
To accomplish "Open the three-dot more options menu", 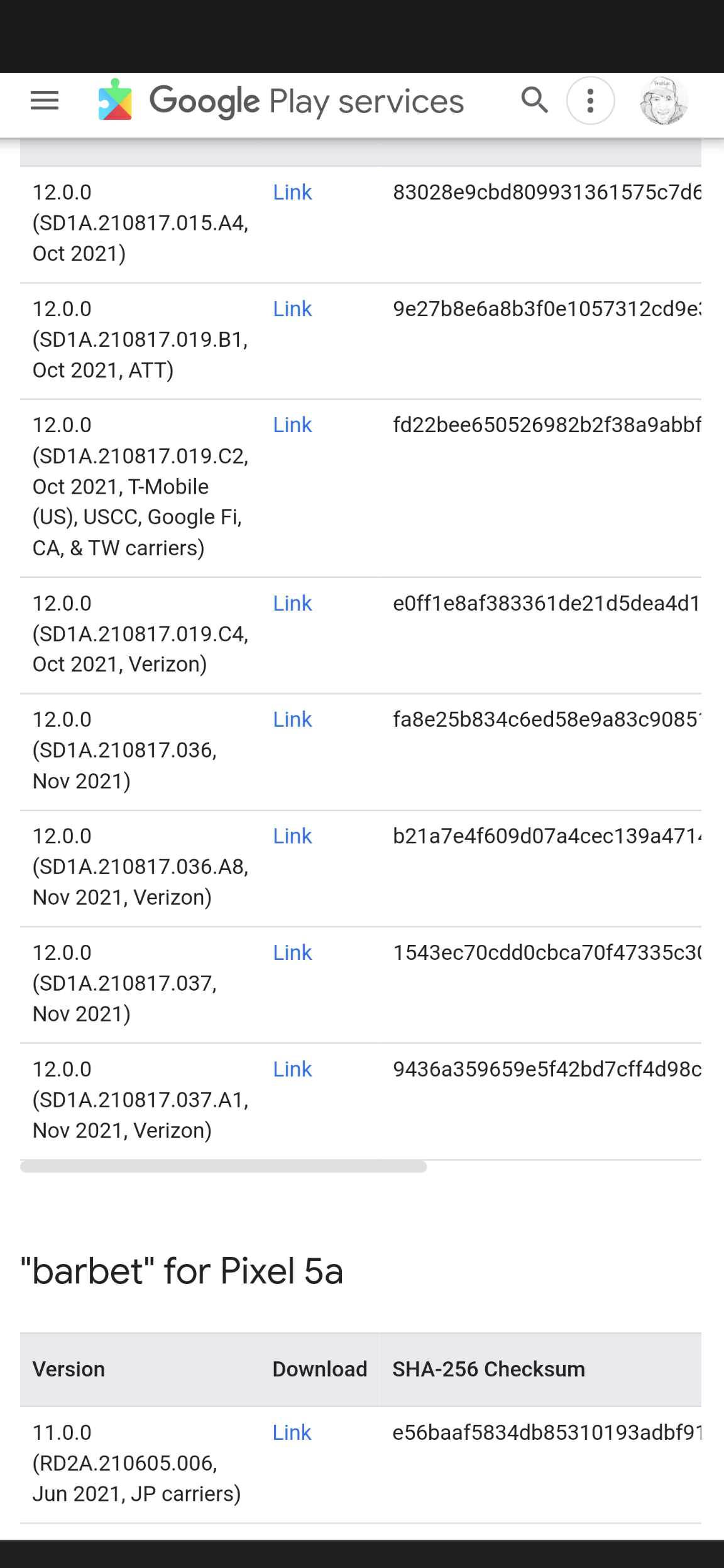I will coord(590,101).
